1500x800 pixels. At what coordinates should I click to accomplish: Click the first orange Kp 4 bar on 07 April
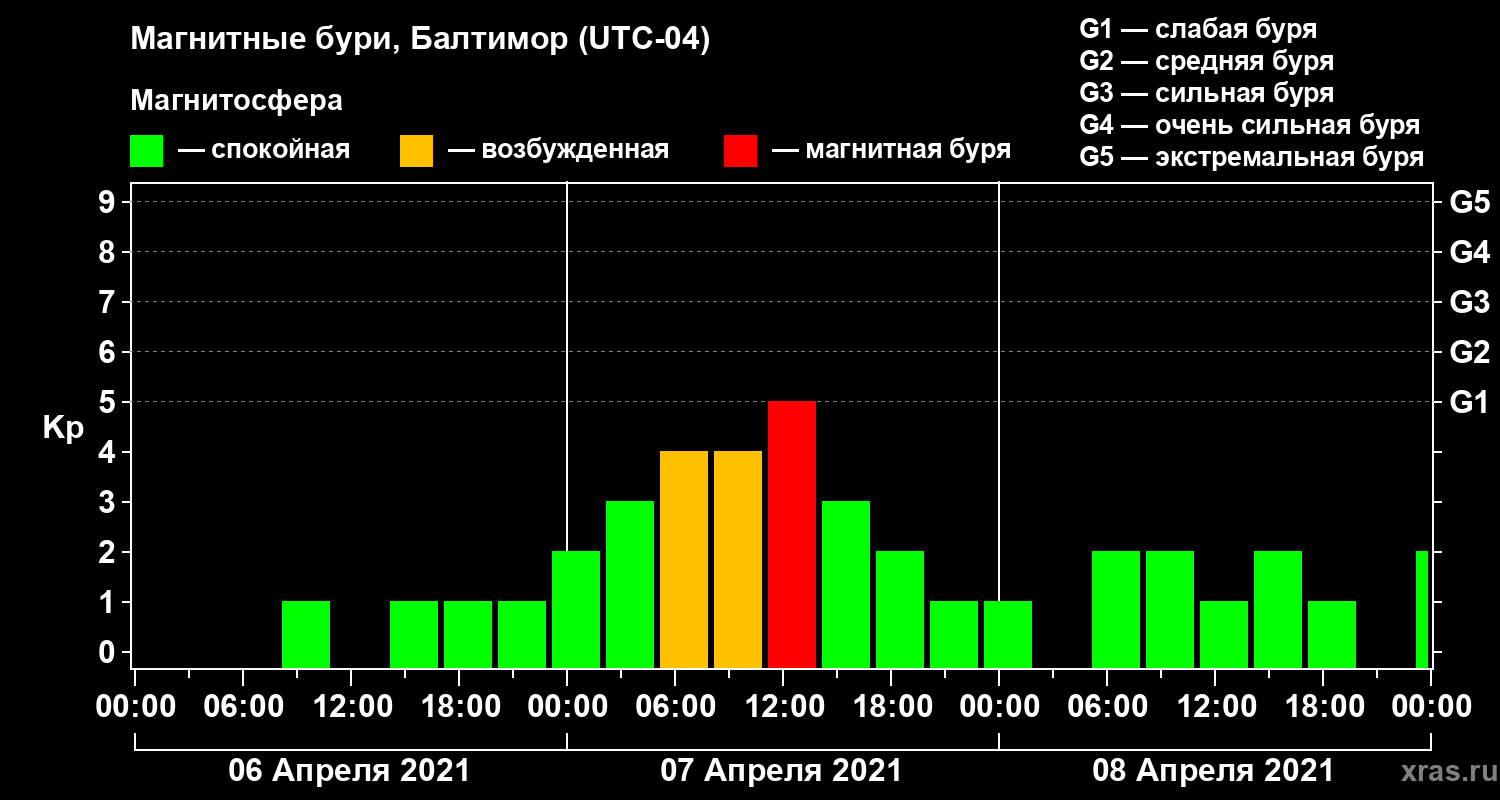[x=684, y=559]
